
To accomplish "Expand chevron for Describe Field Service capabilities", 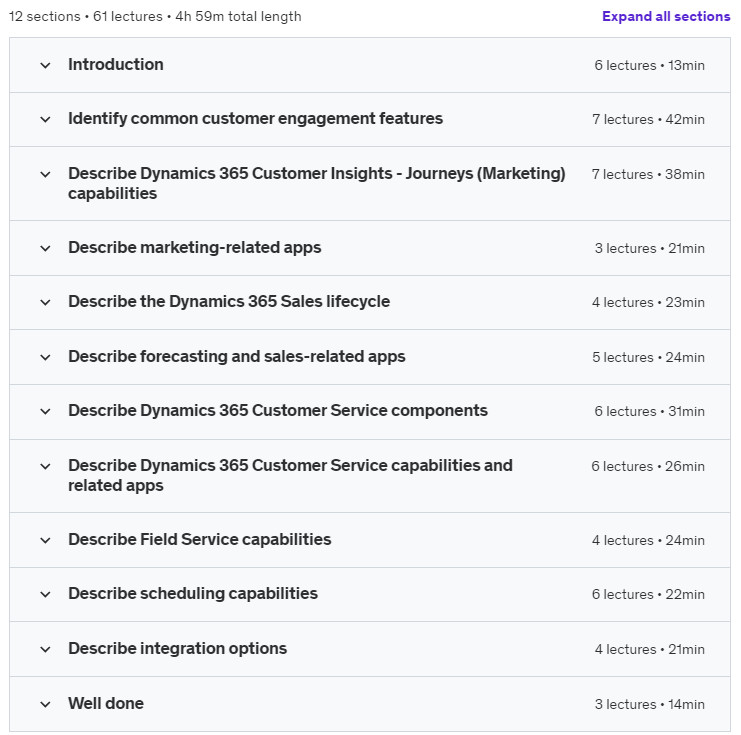I will 45,540.
